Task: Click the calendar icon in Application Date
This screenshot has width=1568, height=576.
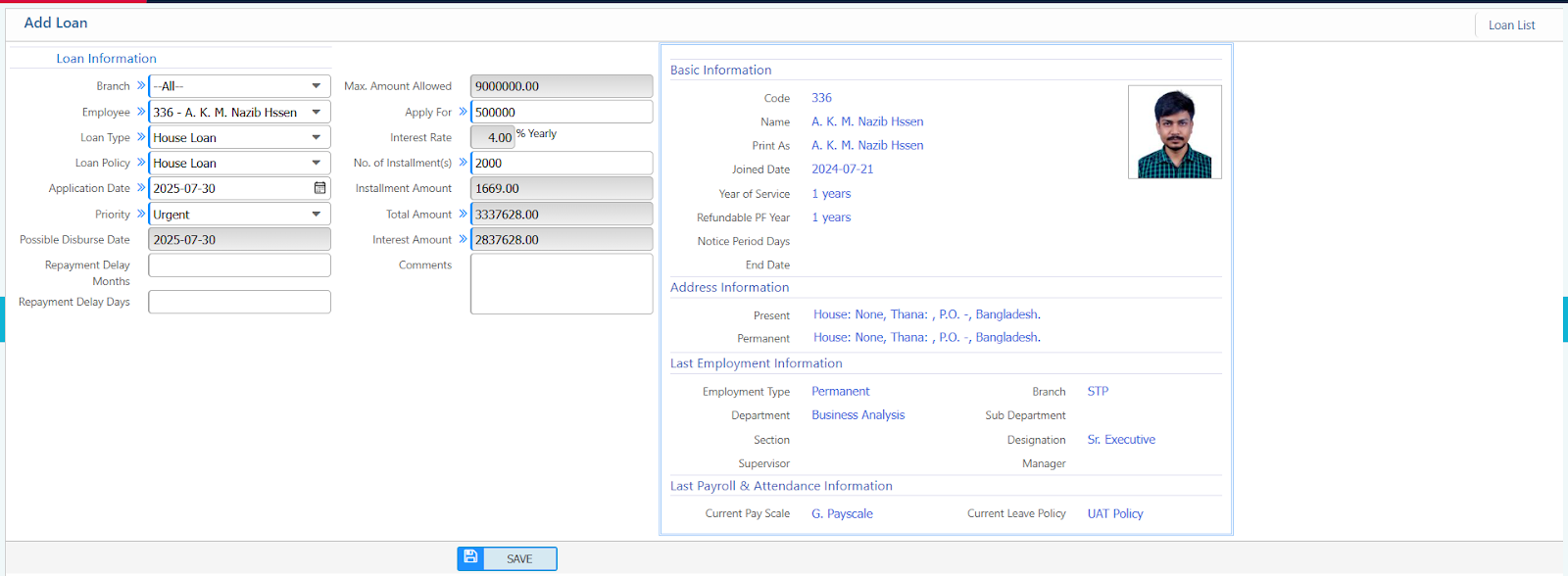Action: (x=319, y=188)
